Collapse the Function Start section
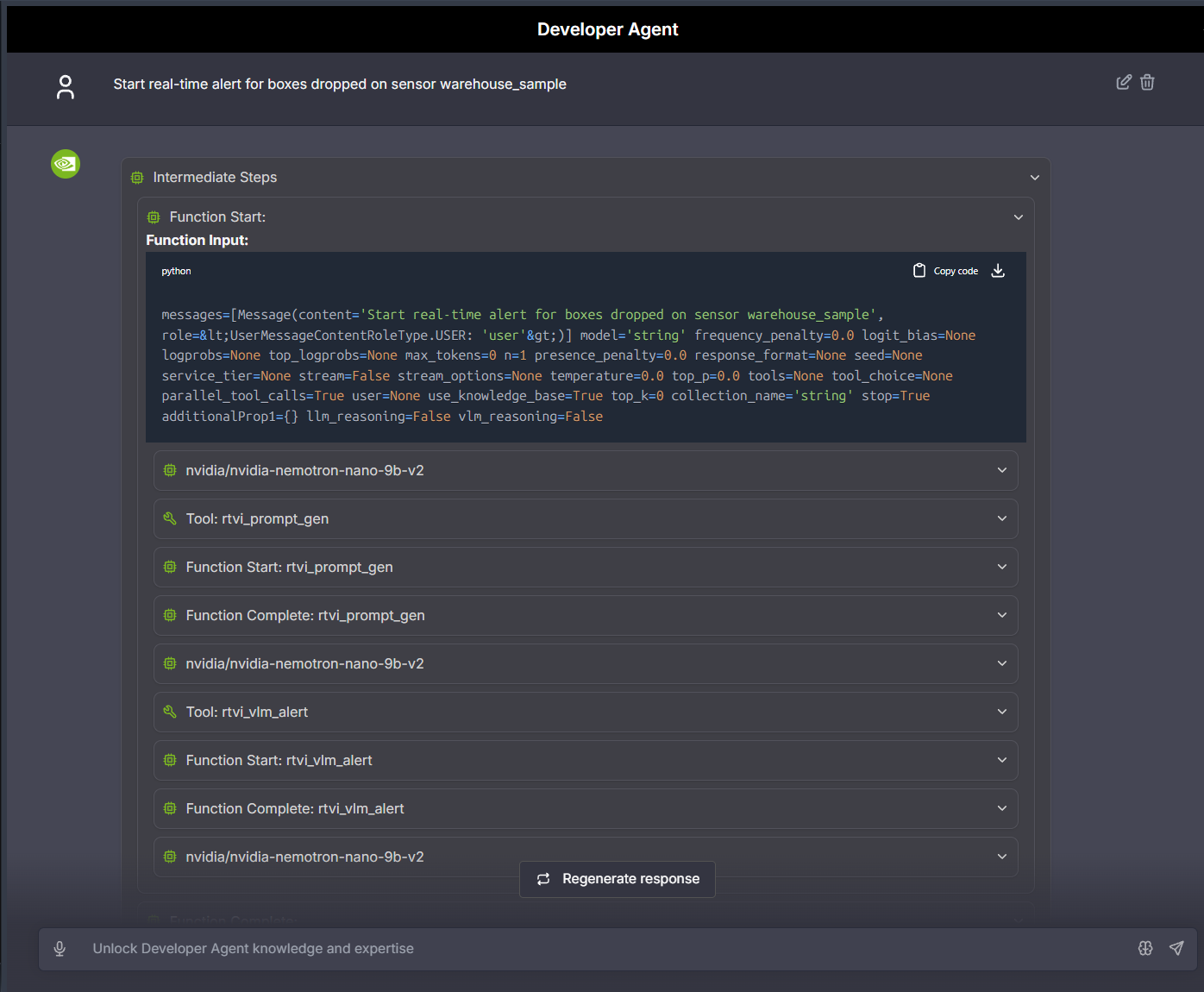The width and height of the screenshot is (1204, 992). pos(1019,217)
